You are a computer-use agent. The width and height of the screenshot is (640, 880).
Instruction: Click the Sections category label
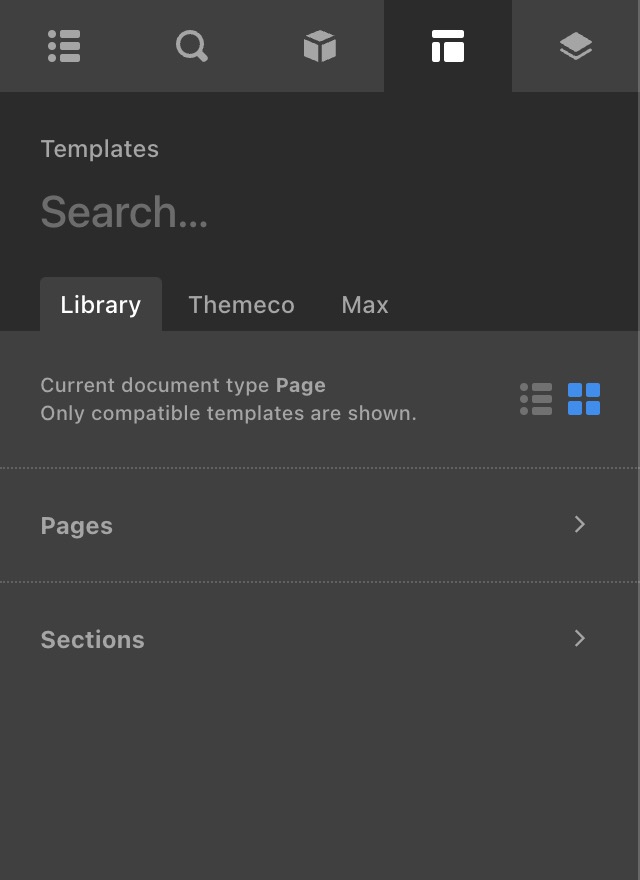pyautogui.click(x=92, y=640)
